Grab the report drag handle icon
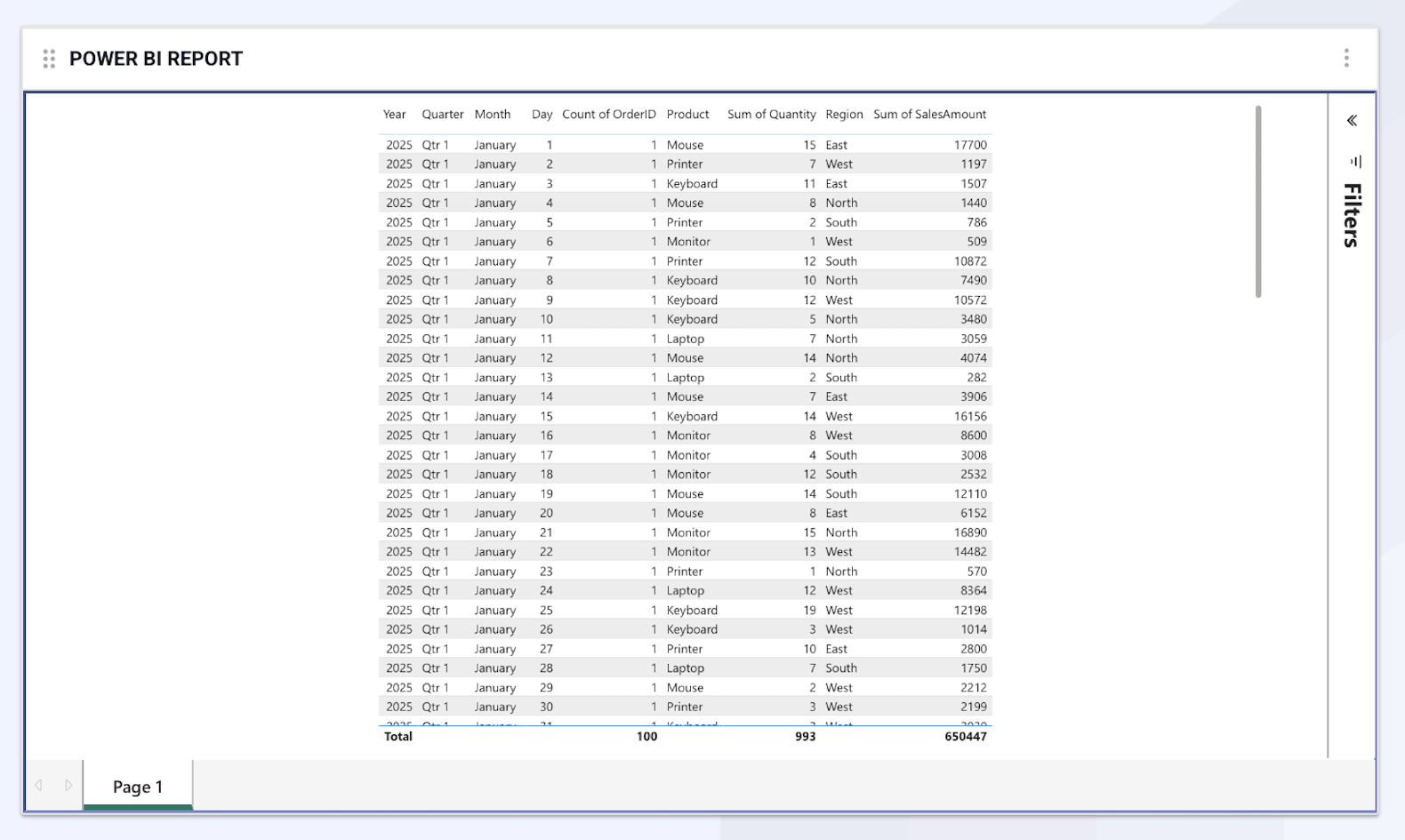This screenshot has height=840, width=1405. [x=49, y=59]
